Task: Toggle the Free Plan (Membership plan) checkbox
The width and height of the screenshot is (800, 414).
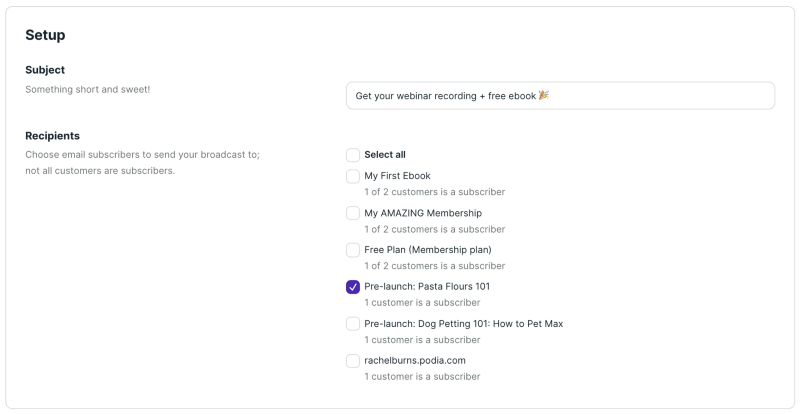Action: [353, 250]
